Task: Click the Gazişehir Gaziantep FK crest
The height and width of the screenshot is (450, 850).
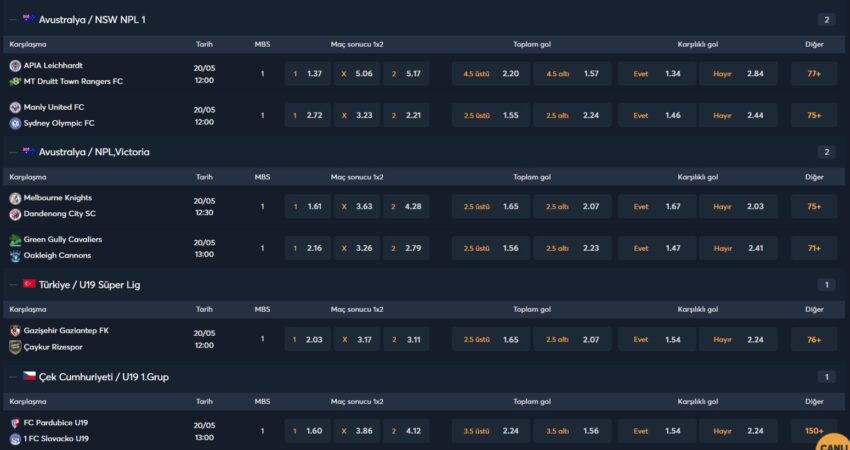Action: [x=15, y=330]
